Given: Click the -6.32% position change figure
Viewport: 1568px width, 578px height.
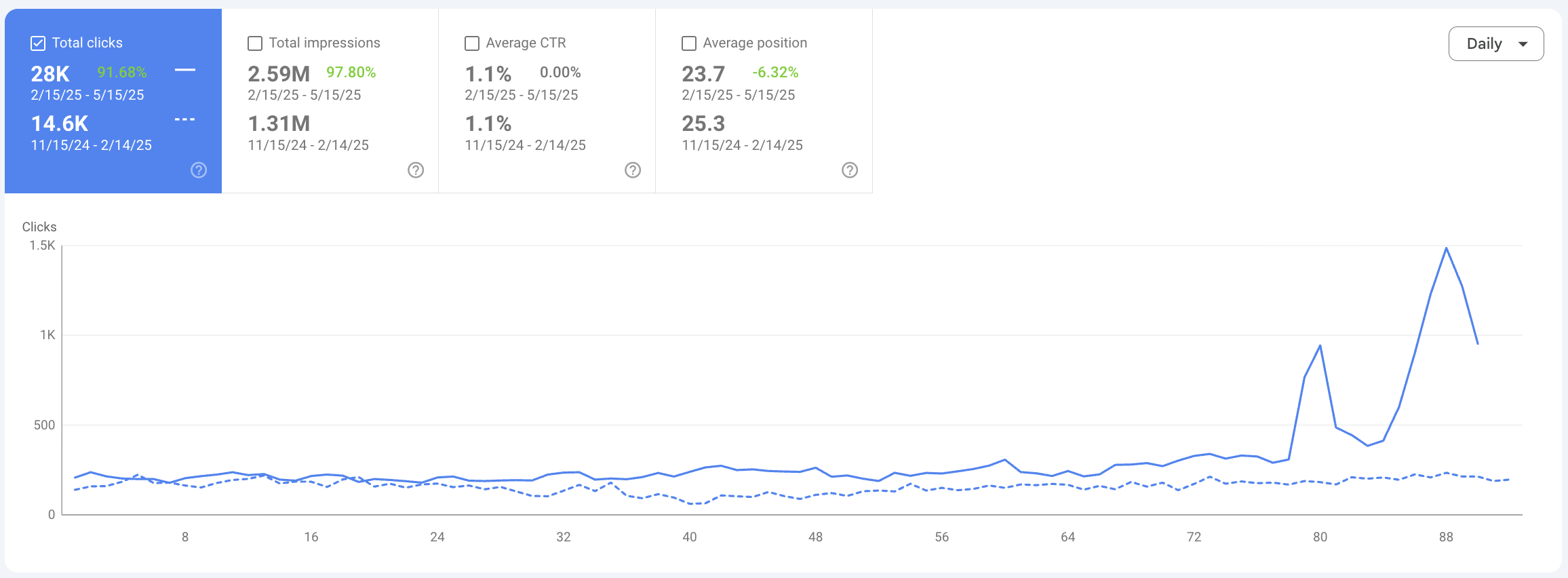Looking at the screenshot, I should click(775, 73).
